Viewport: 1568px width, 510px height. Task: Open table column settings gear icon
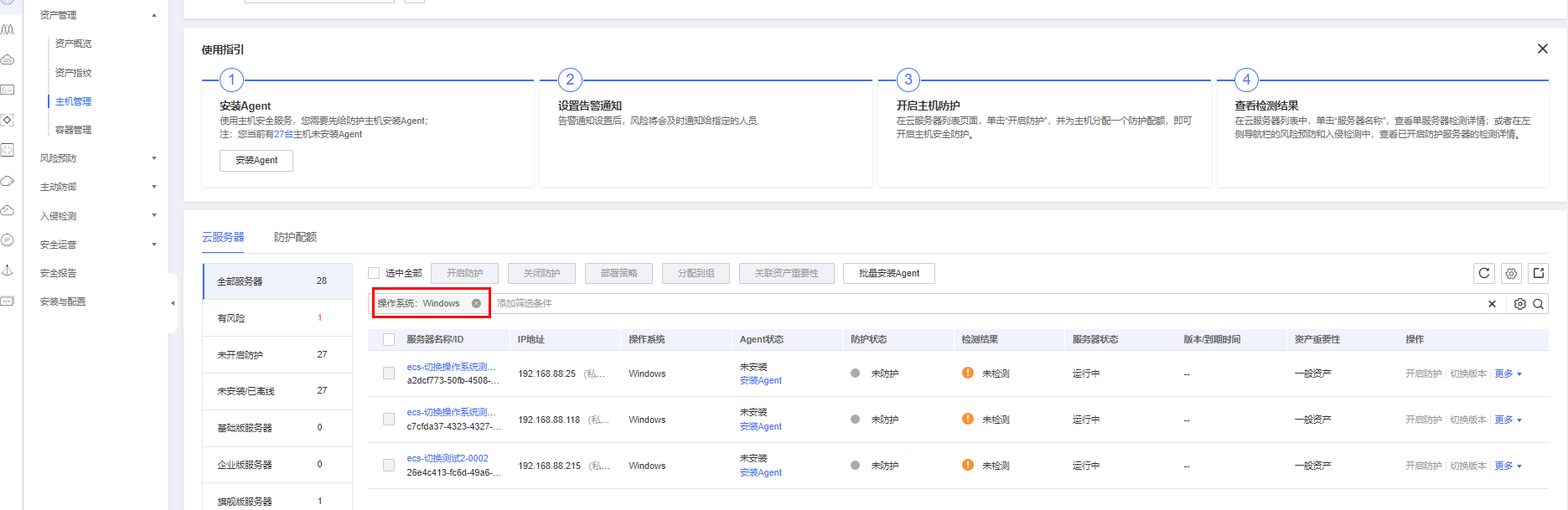click(x=1511, y=273)
